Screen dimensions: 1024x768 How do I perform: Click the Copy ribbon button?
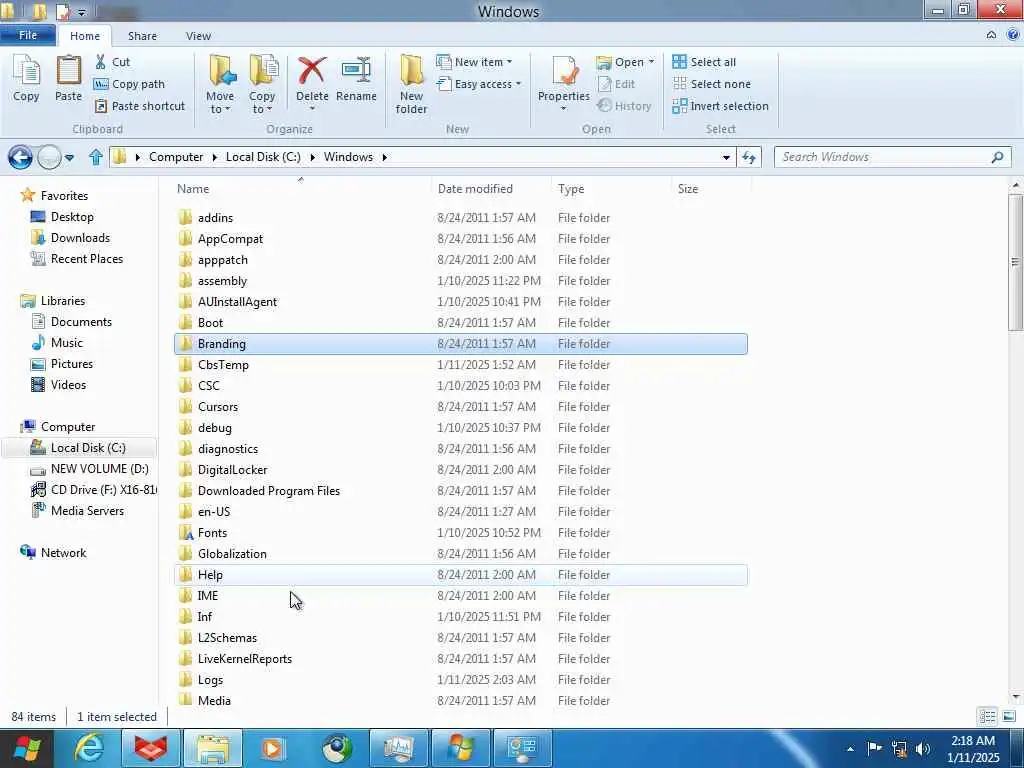point(26,78)
